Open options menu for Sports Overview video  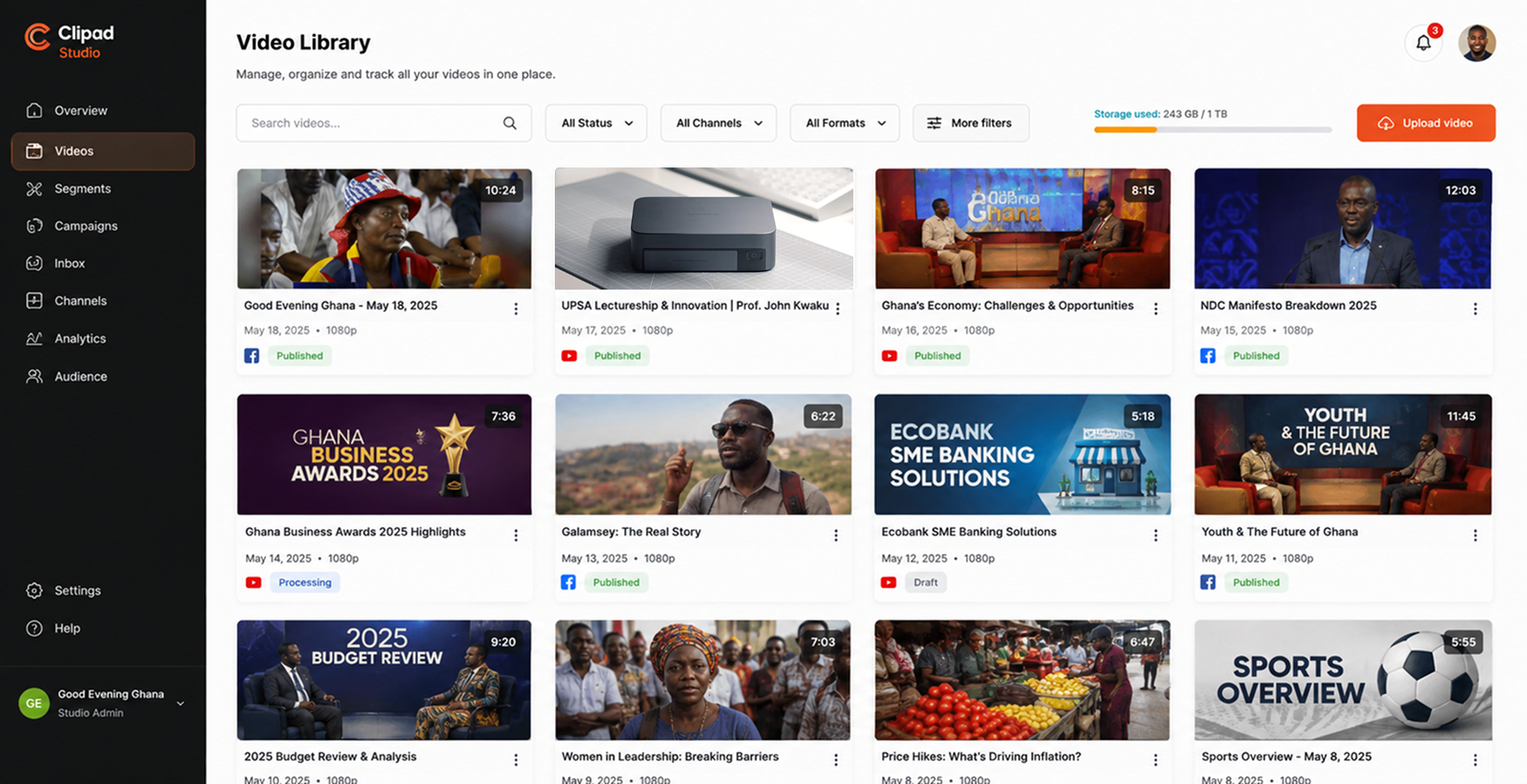1475,760
